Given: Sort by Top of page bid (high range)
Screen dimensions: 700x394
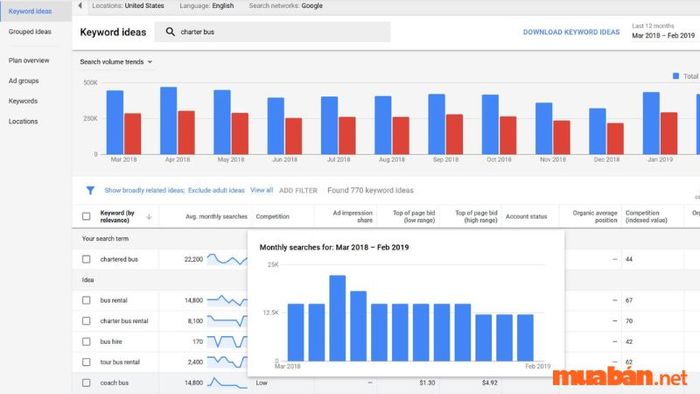Looking at the screenshot, I should click(x=476, y=216).
